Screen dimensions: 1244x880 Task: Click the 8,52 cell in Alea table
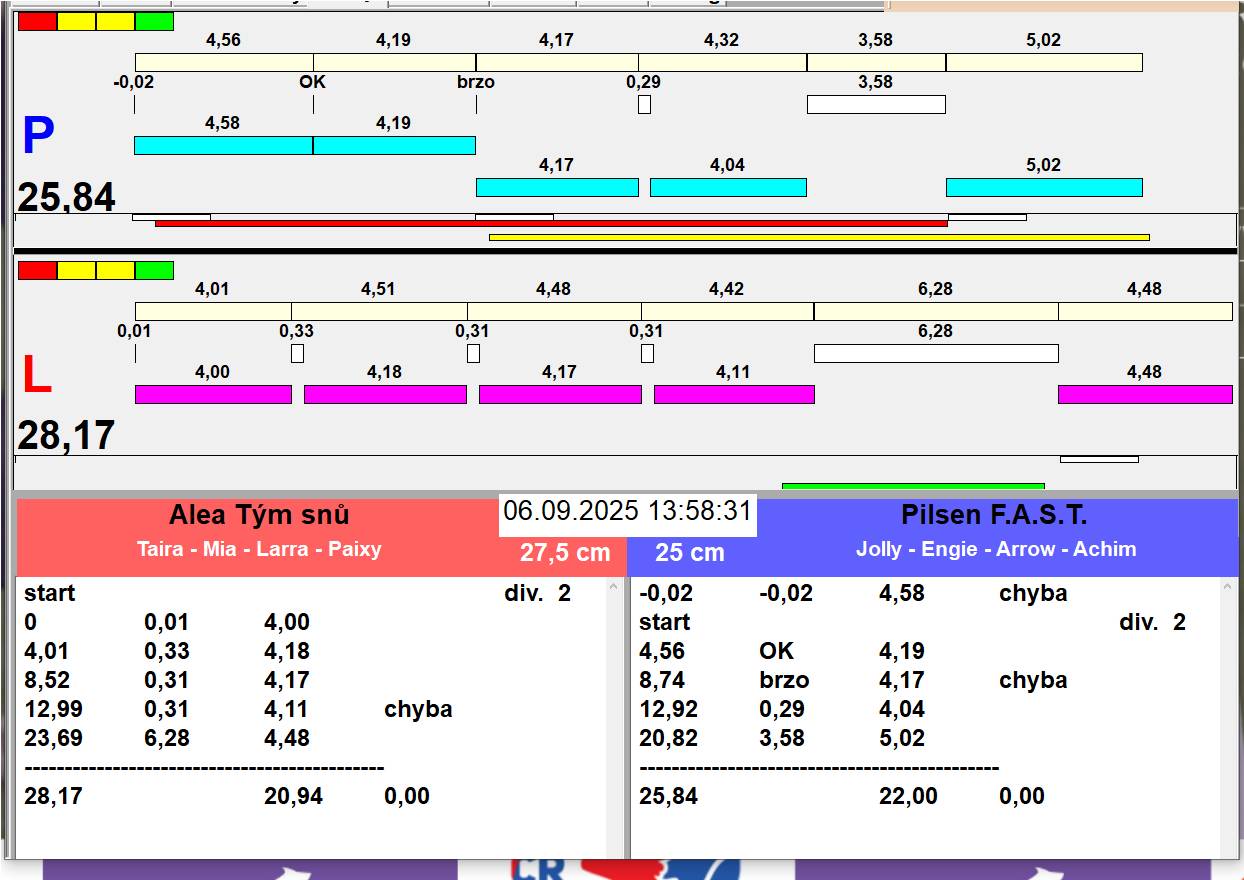(47, 680)
